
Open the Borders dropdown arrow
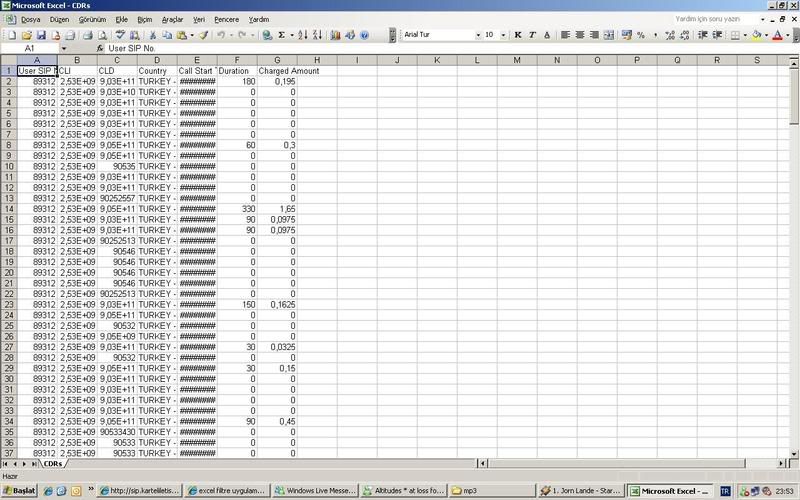point(745,35)
